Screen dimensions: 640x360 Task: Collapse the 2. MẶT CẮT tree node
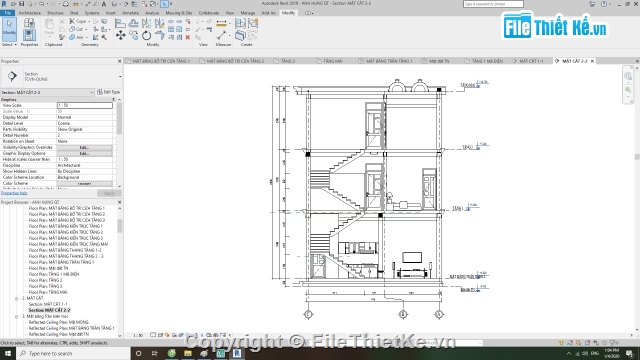pos(17,298)
